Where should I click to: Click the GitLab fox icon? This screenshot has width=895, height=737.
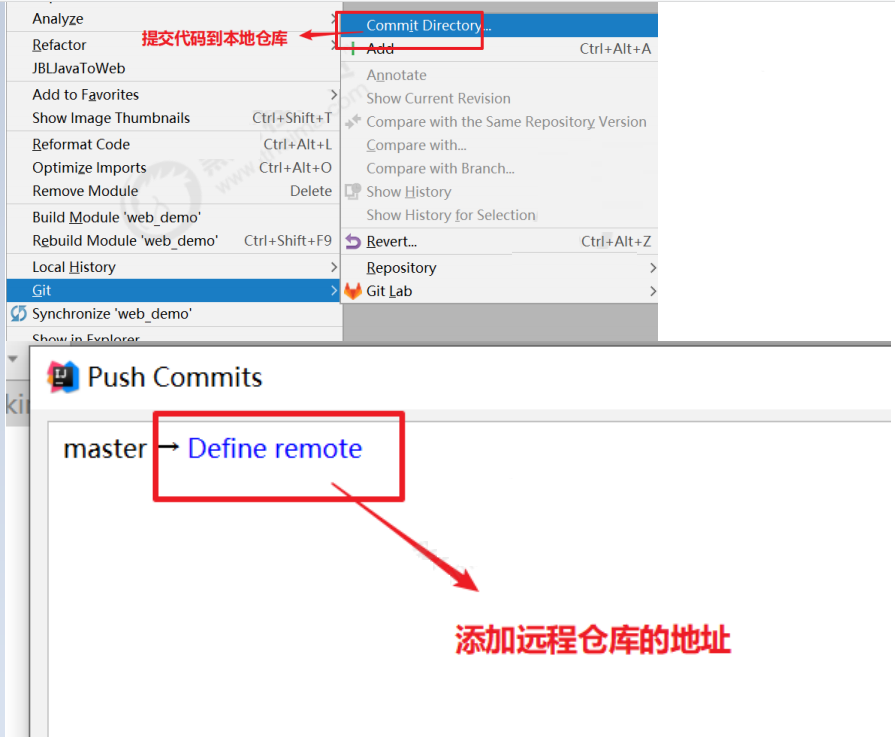[x=353, y=291]
